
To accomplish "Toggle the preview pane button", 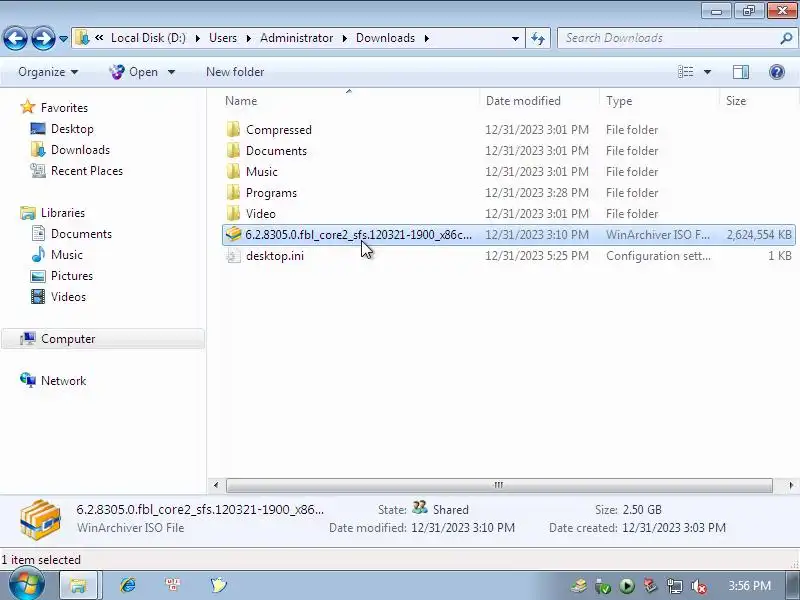I will 741,72.
